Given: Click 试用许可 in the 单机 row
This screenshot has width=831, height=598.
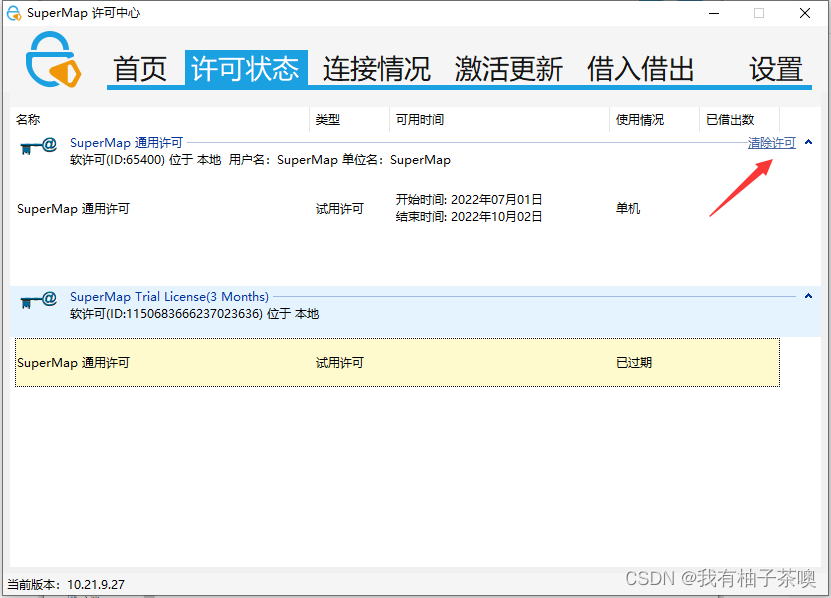Looking at the screenshot, I should tap(340, 208).
